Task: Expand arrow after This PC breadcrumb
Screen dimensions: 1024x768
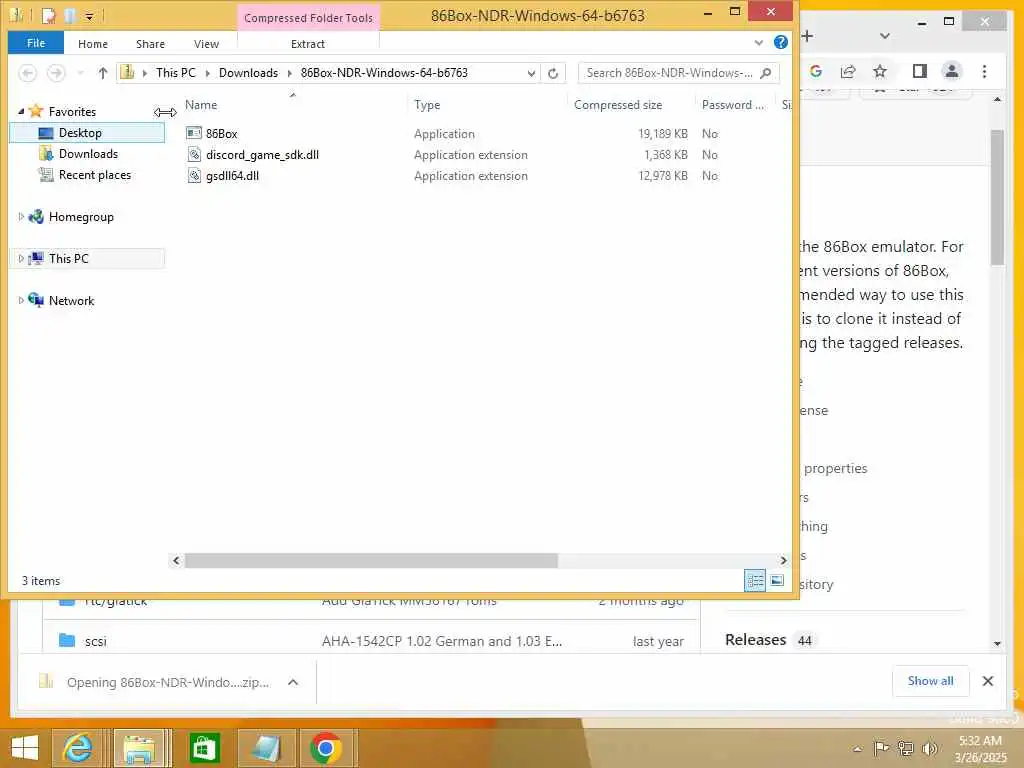Action: coord(208,73)
